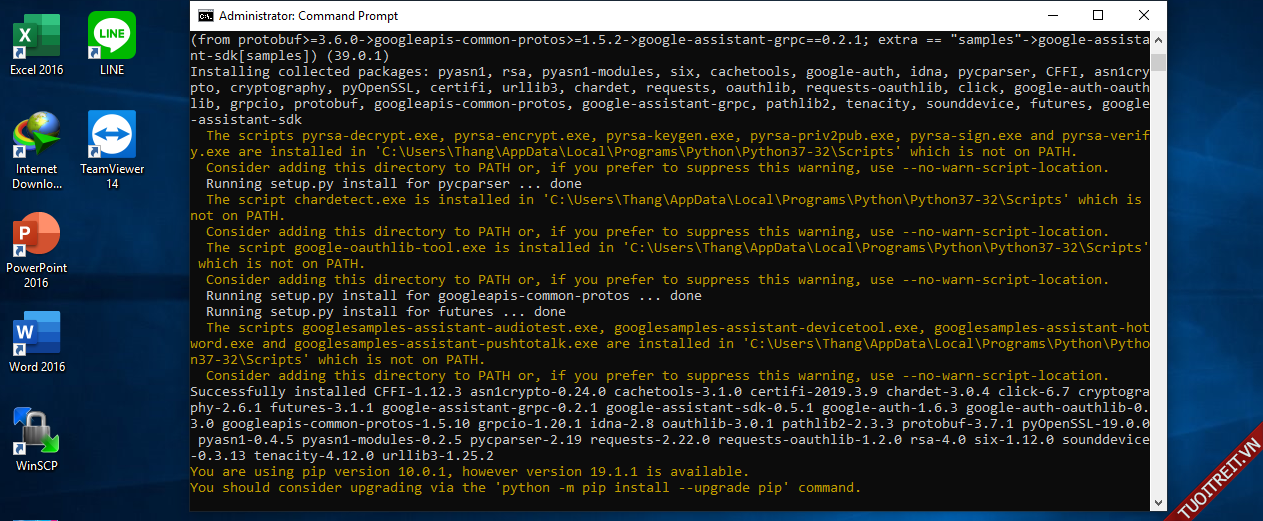Click the console scrollbar up arrow

(1158, 40)
